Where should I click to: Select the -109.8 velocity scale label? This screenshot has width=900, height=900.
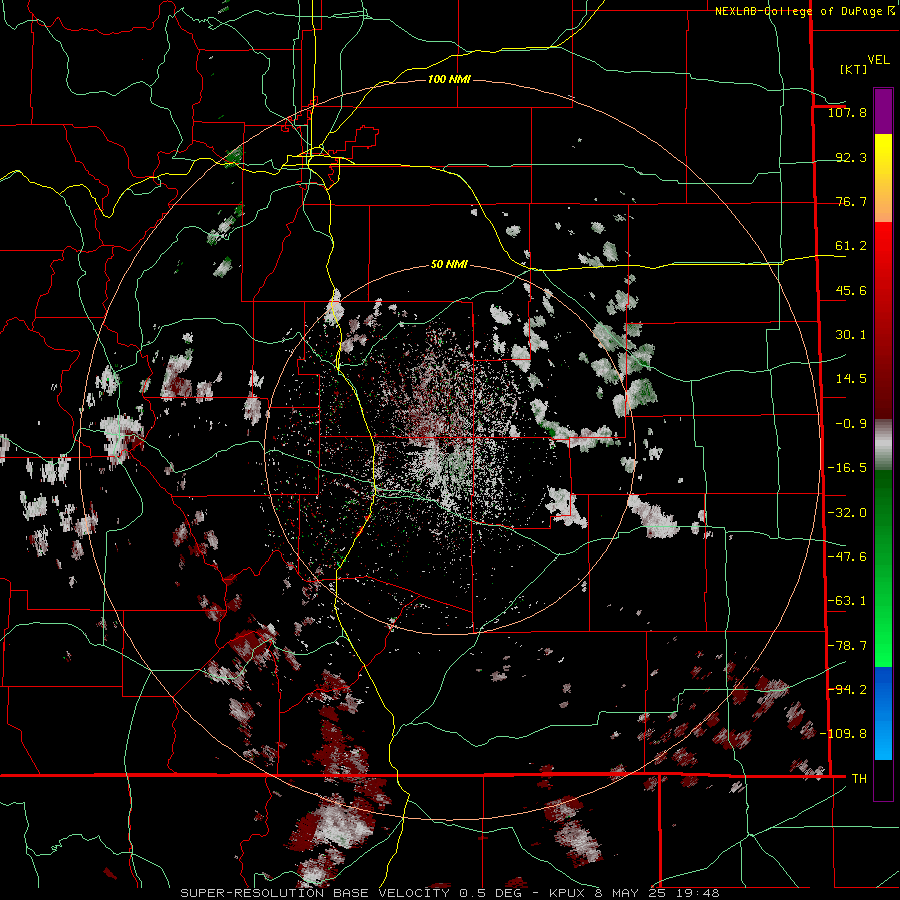click(x=843, y=734)
